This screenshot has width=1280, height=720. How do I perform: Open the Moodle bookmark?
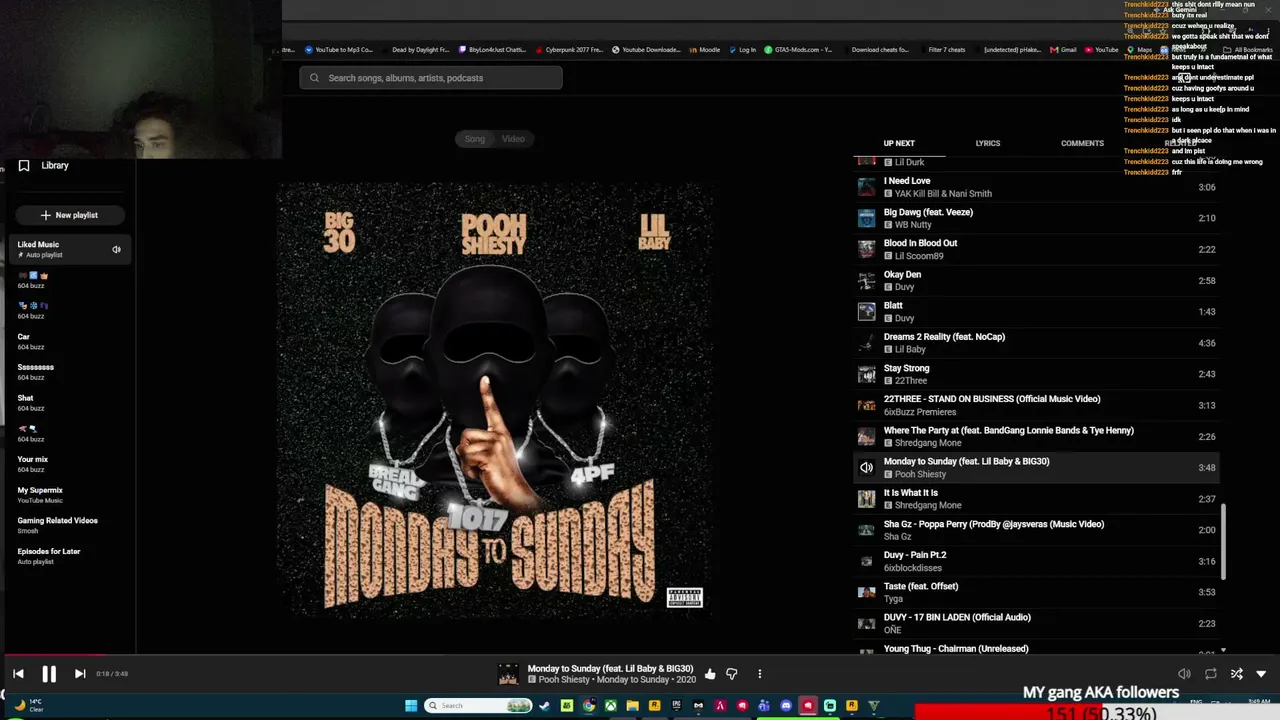(x=704, y=50)
